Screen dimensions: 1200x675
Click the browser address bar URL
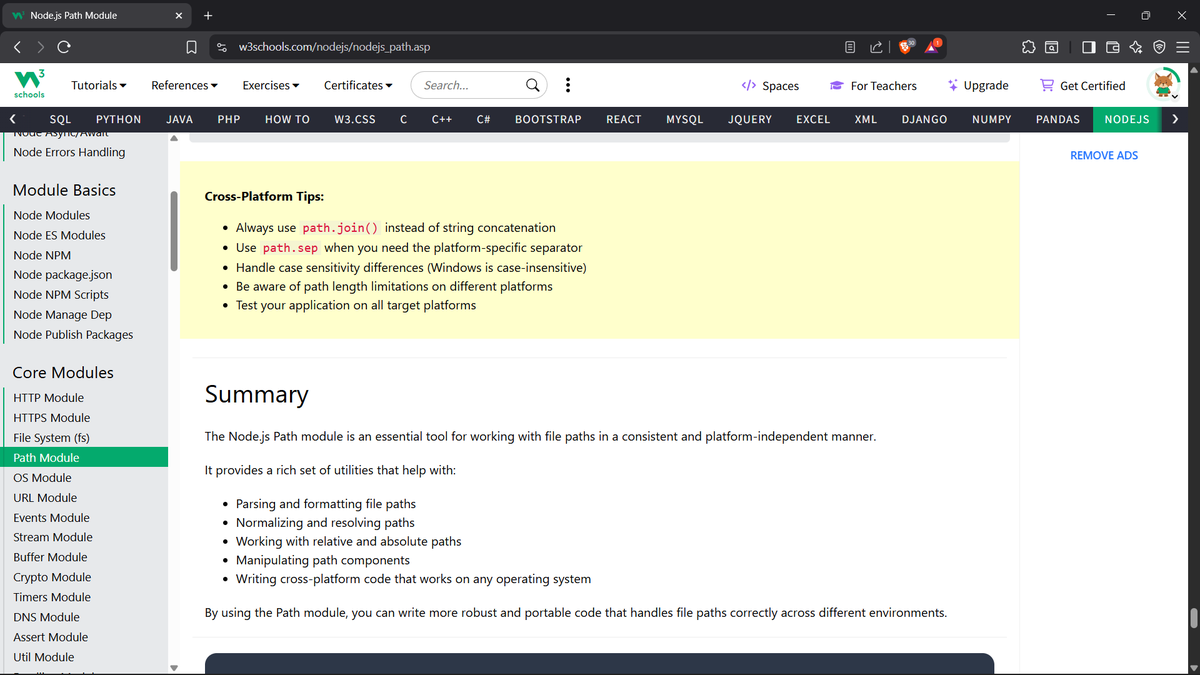pyautogui.click(x=335, y=46)
